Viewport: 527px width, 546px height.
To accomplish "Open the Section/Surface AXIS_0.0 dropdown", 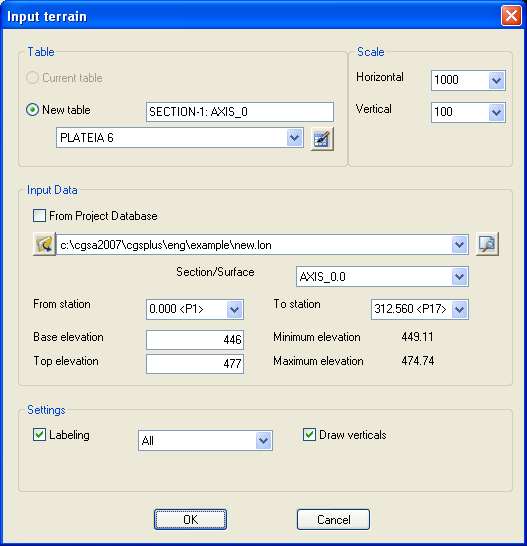I will tap(459, 277).
